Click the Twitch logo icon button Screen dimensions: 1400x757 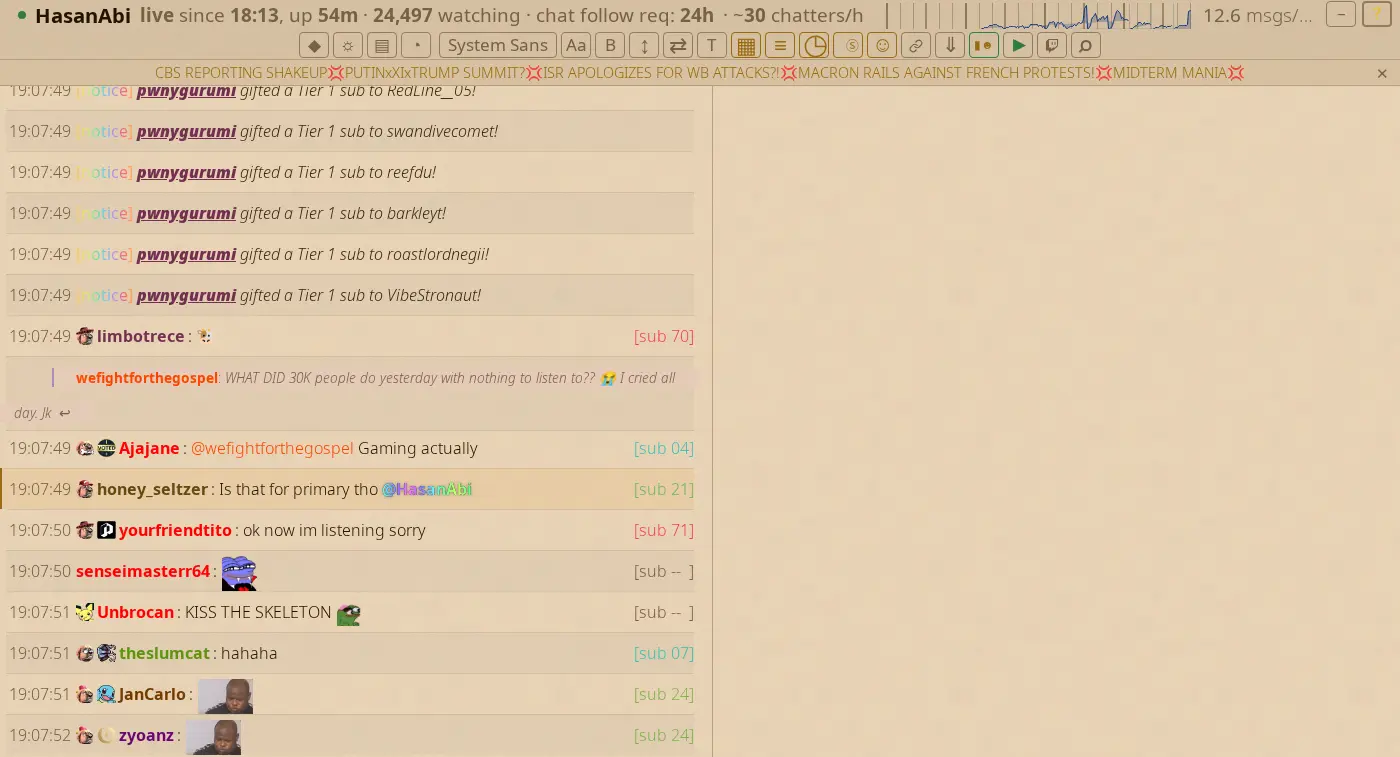1052,45
